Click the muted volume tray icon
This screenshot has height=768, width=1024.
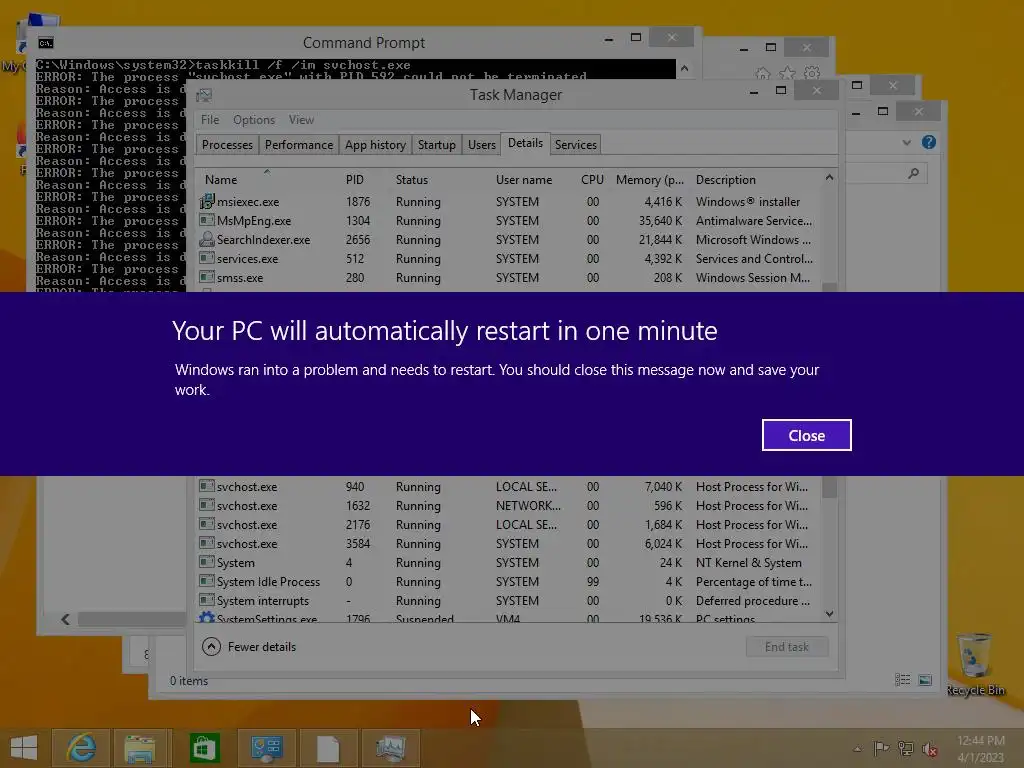[930, 748]
